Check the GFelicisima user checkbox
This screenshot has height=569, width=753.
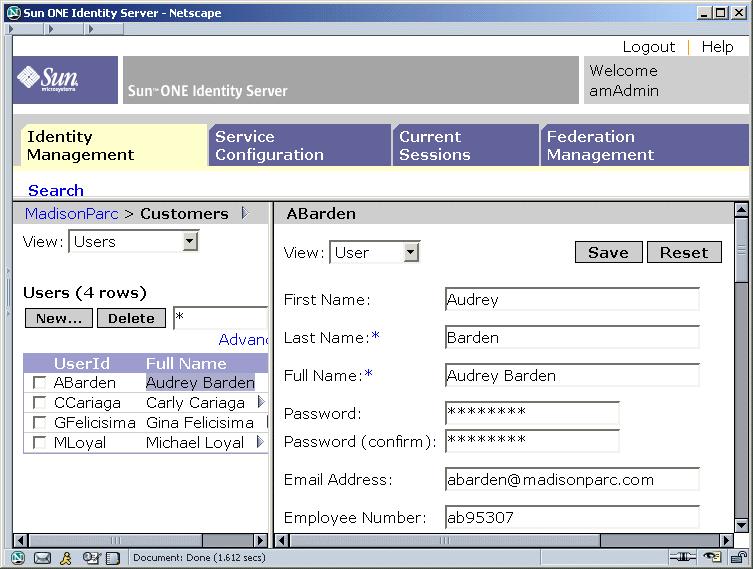click(39, 423)
